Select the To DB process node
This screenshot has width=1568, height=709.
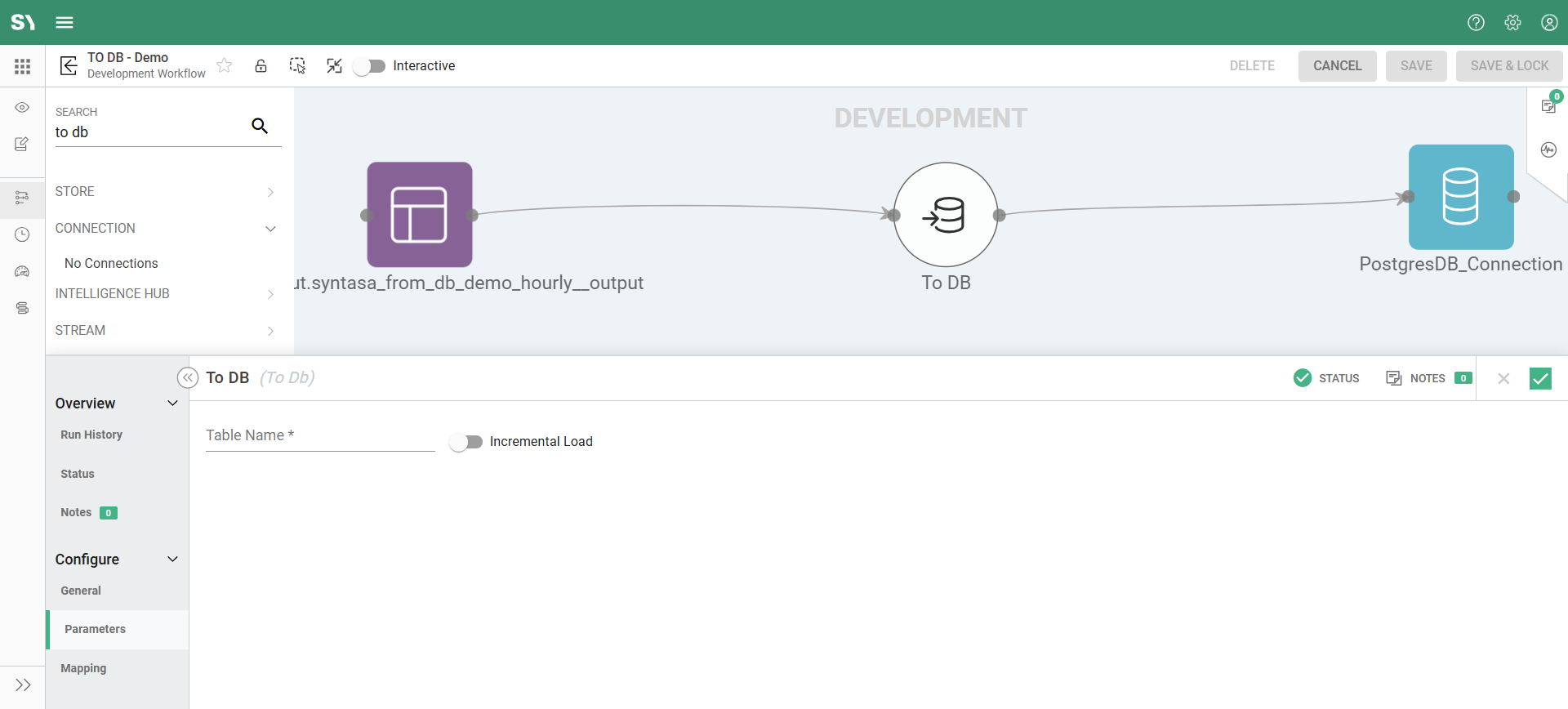[x=946, y=215]
